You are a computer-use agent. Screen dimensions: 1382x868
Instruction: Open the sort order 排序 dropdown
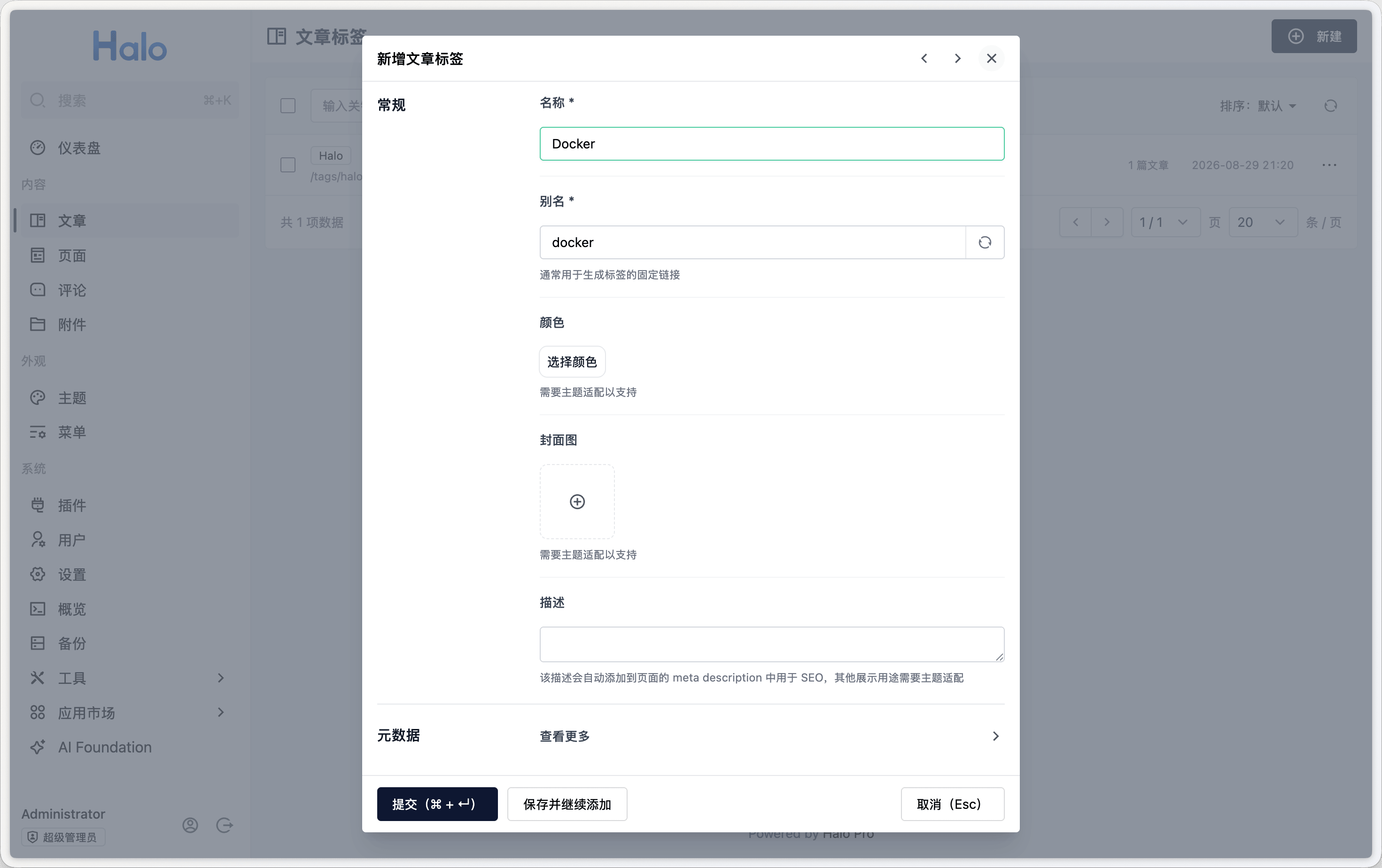[1258, 106]
